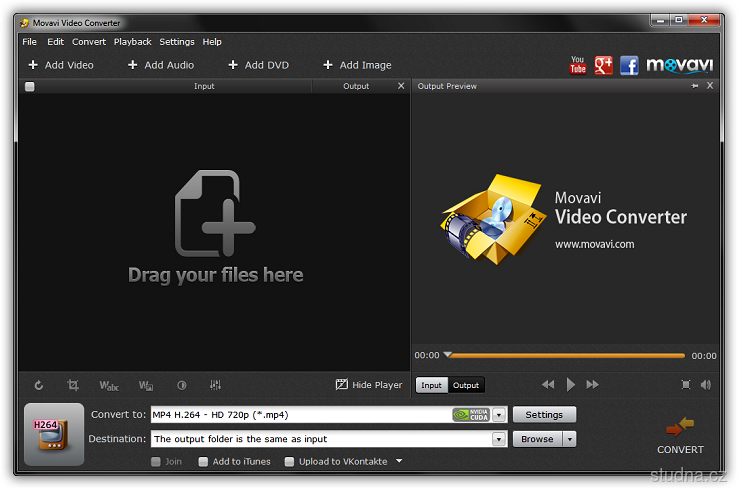Click the rotate video icon
The height and width of the screenshot is (488, 737).
[39, 385]
